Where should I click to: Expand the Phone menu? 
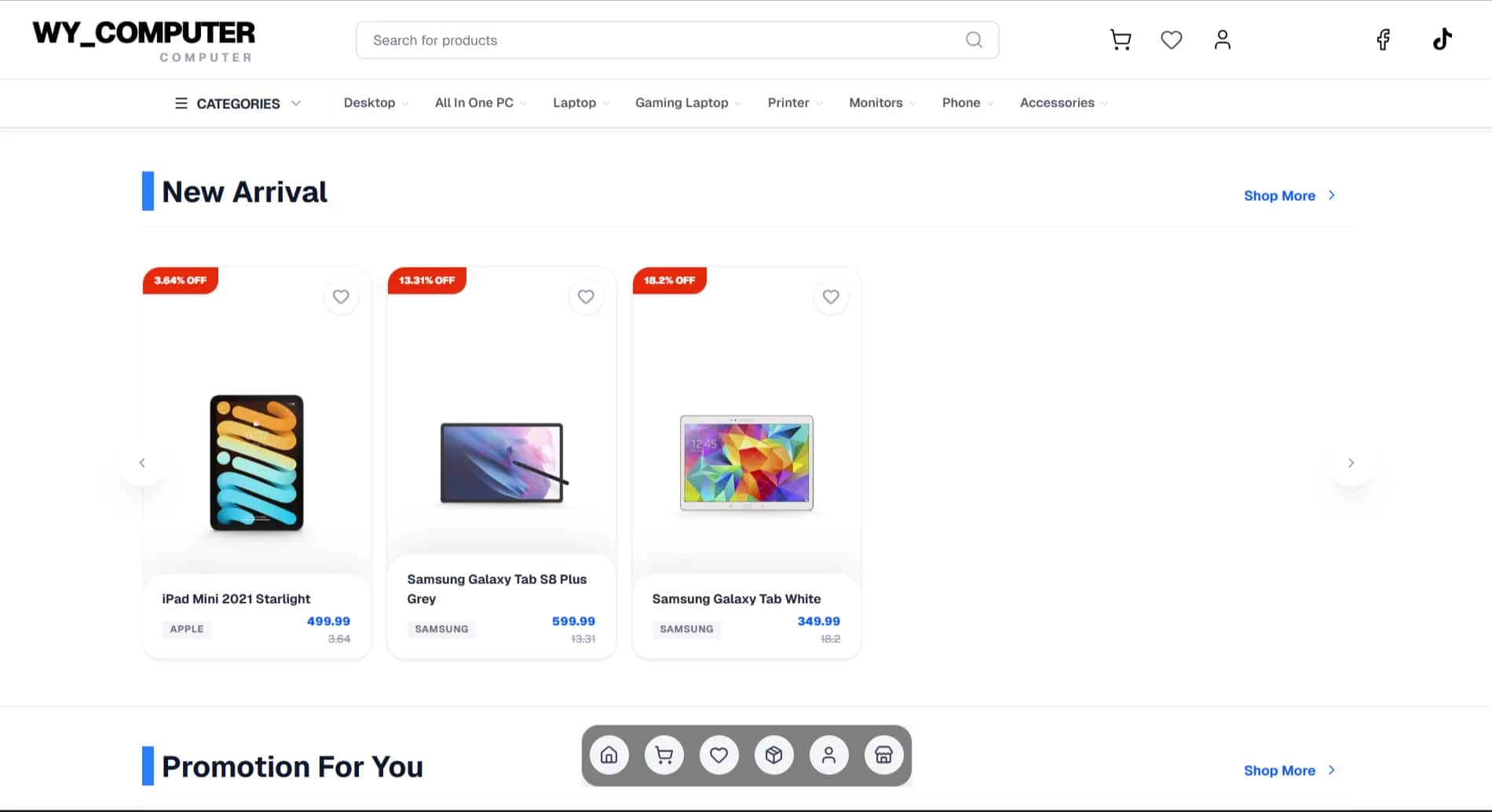[x=968, y=103]
